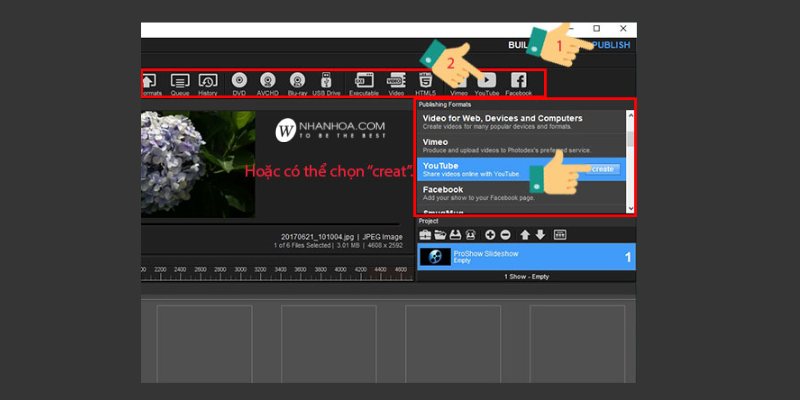Choose the DVD output icon

239,80
